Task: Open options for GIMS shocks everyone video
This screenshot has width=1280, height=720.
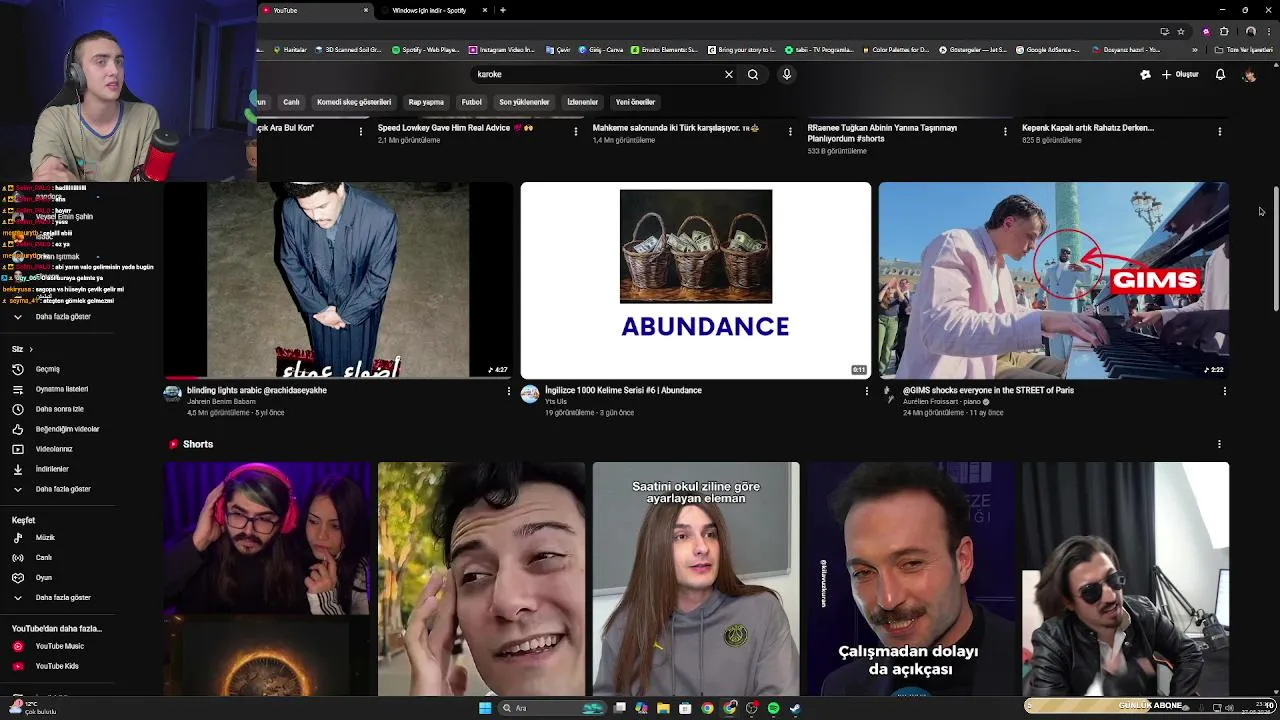Action: pos(1224,391)
